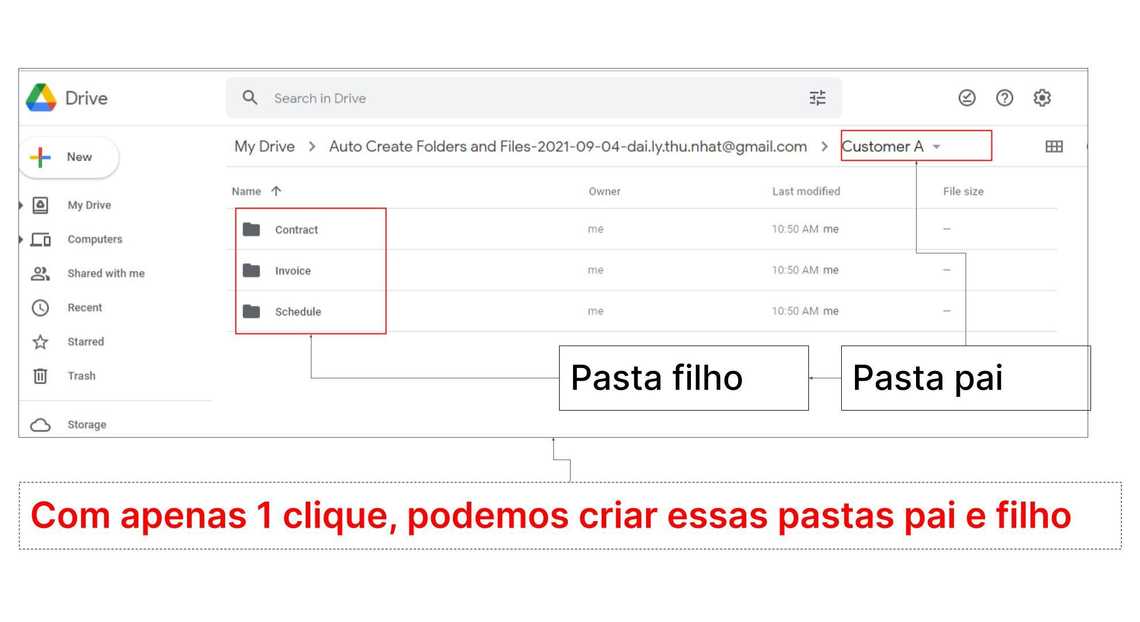Go to My Drive breadcrumb
The width and height of the screenshot is (1140, 622).
(x=265, y=146)
